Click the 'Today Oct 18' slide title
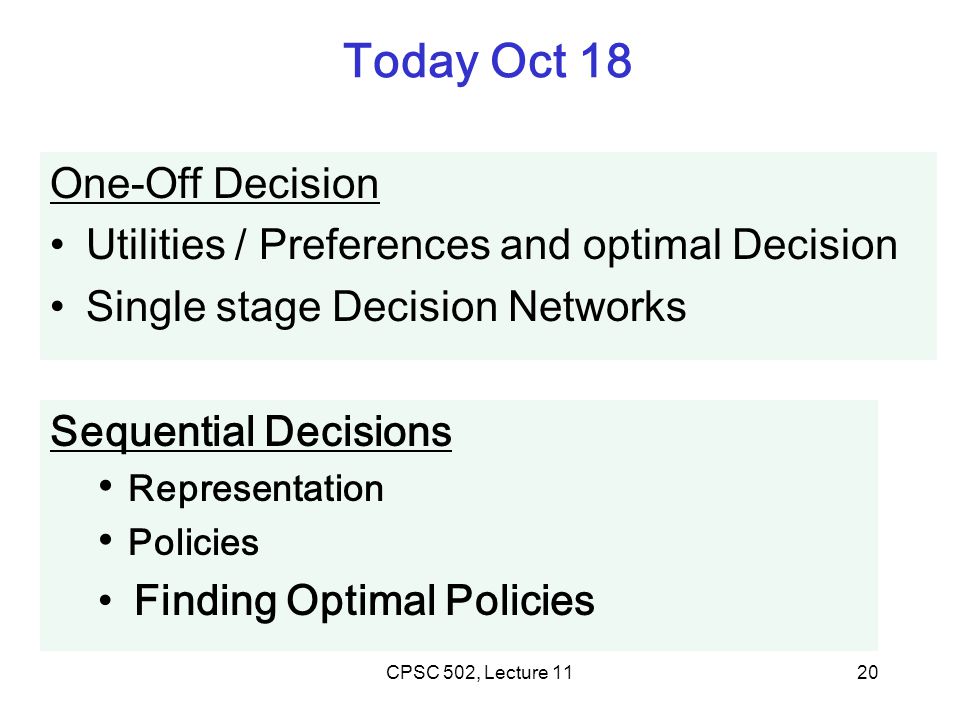 [x=487, y=62]
